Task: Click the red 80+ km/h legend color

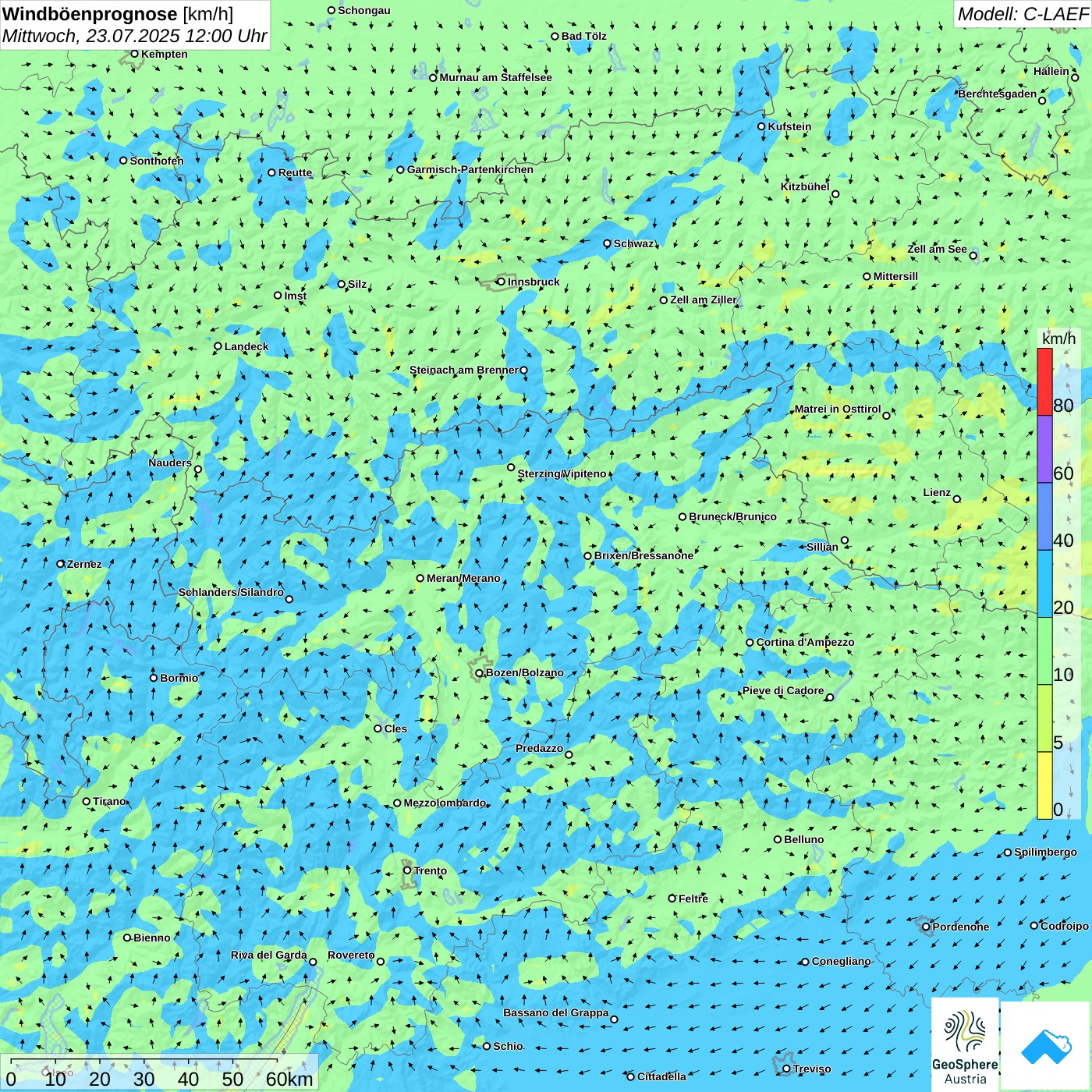Action: tap(1044, 381)
